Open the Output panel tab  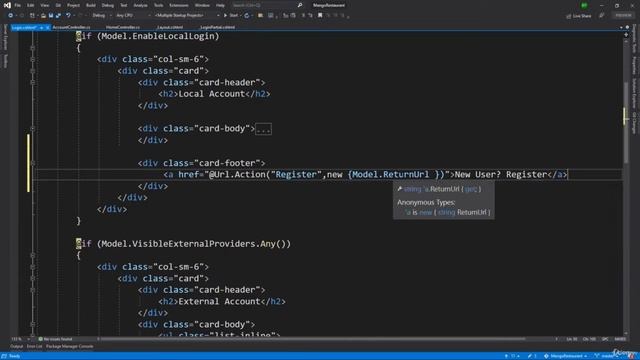16,347
